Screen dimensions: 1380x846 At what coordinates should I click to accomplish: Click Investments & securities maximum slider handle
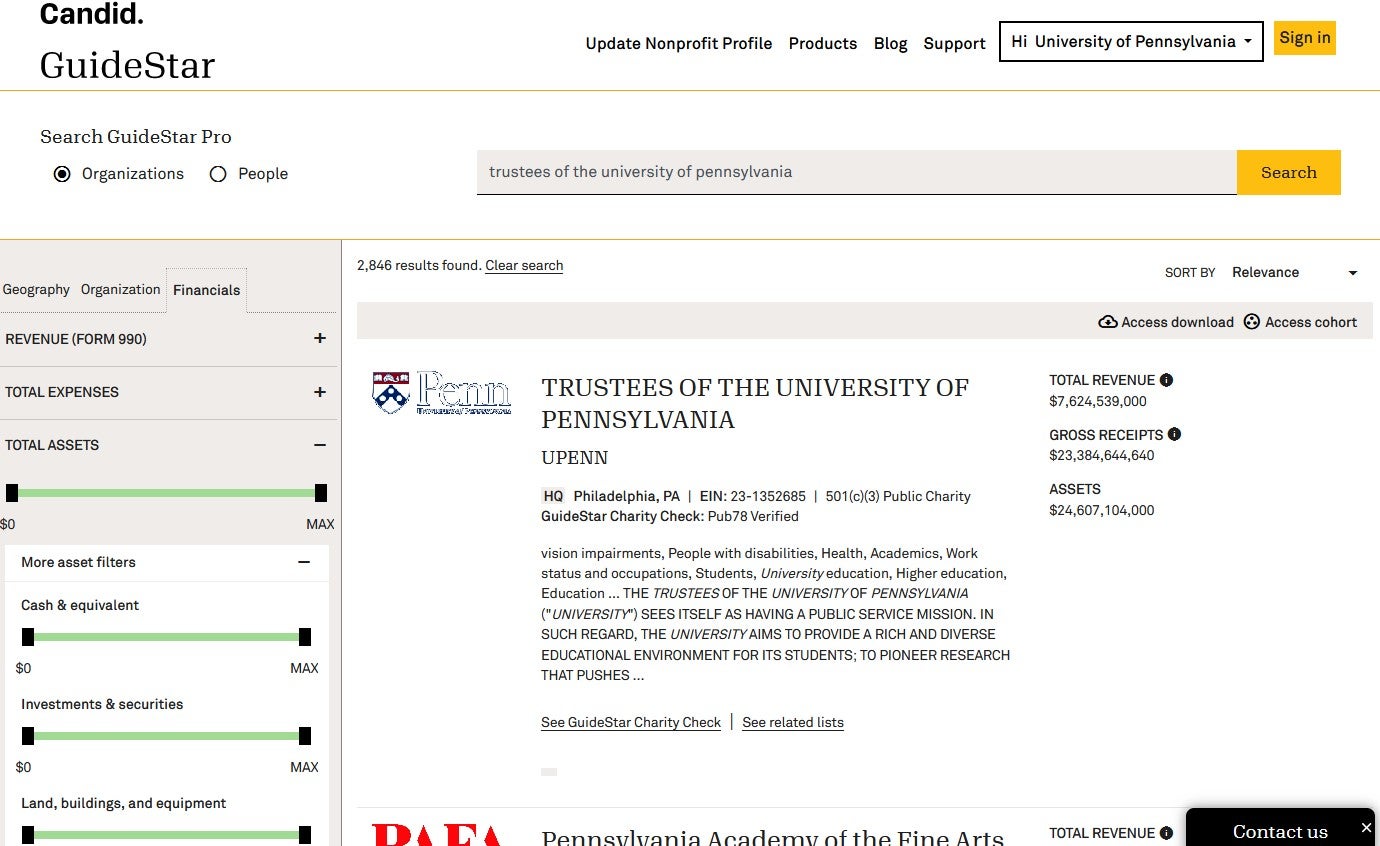pyautogui.click(x=305, y=736)
